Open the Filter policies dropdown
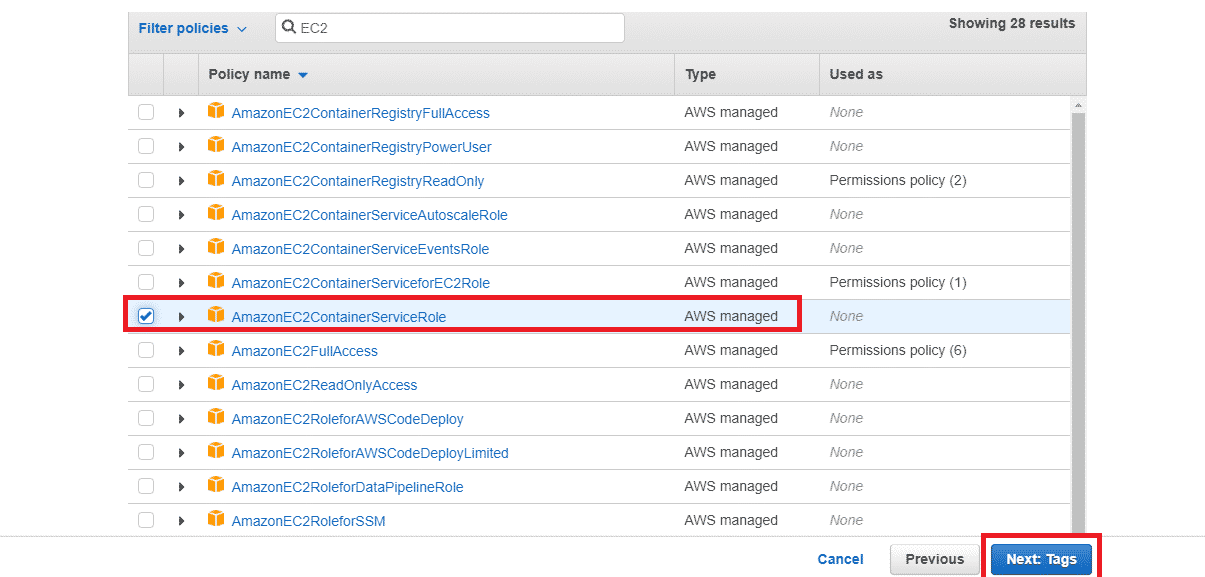This screenshot has height=577, width=1205. pos(192,28)
